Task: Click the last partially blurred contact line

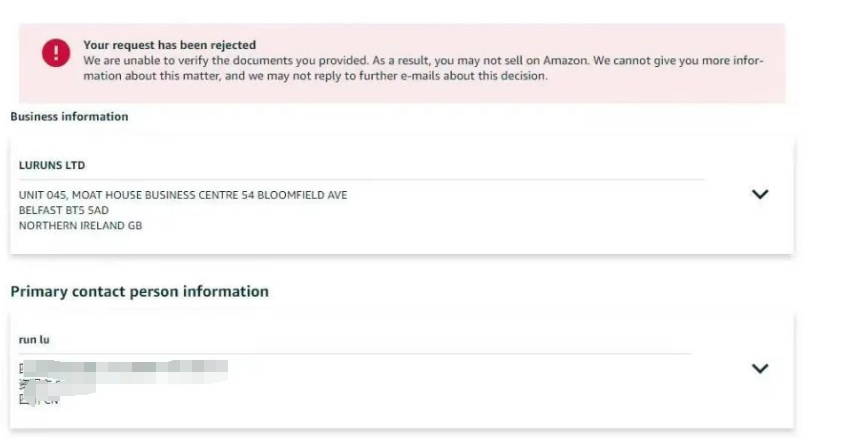Action: pos(38,400)
